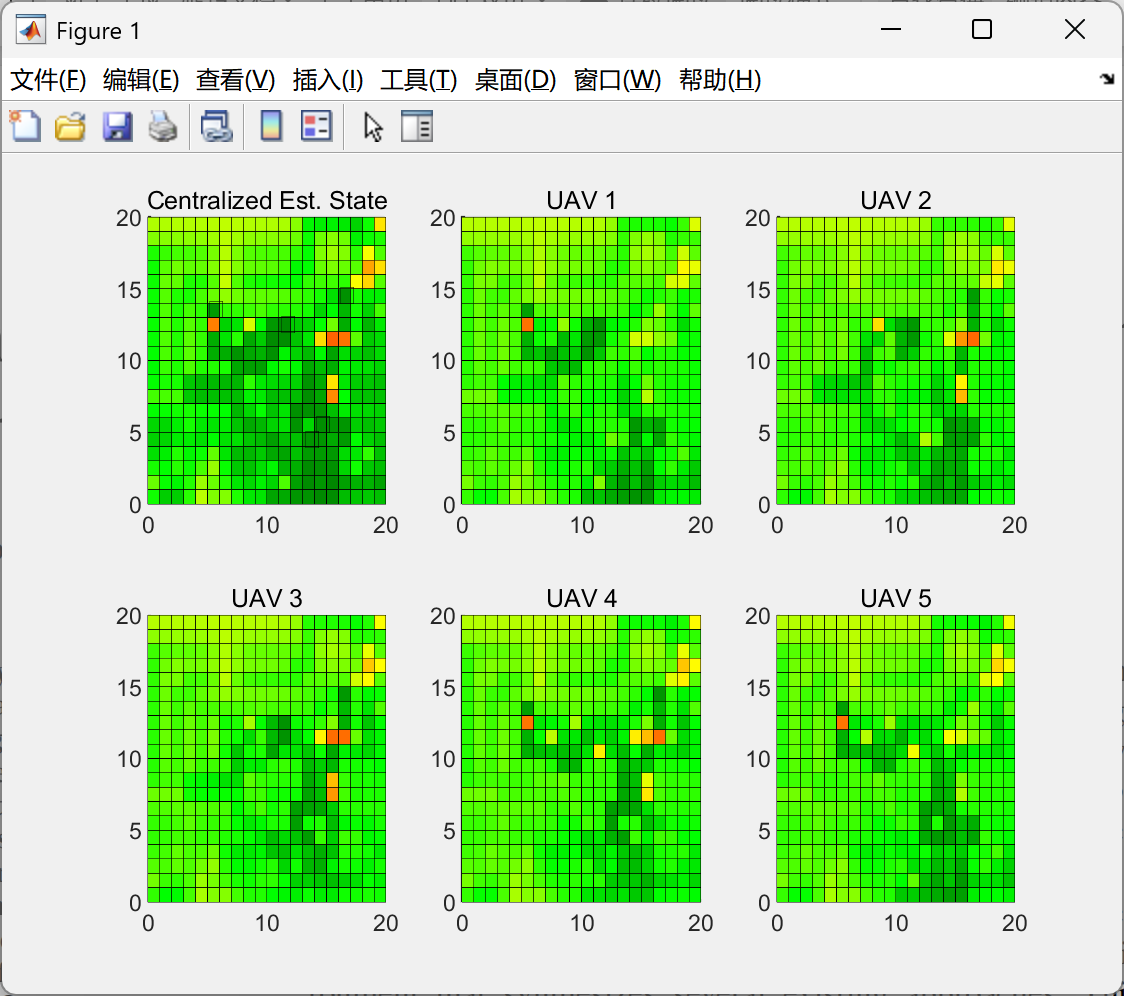The image size is (1124, 996).
Task: Open the 桌面(D) menu
Action: (515, 80)
